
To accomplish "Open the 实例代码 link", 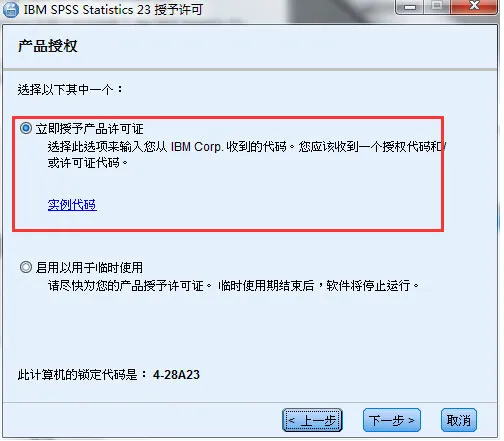I will [72, 204].
